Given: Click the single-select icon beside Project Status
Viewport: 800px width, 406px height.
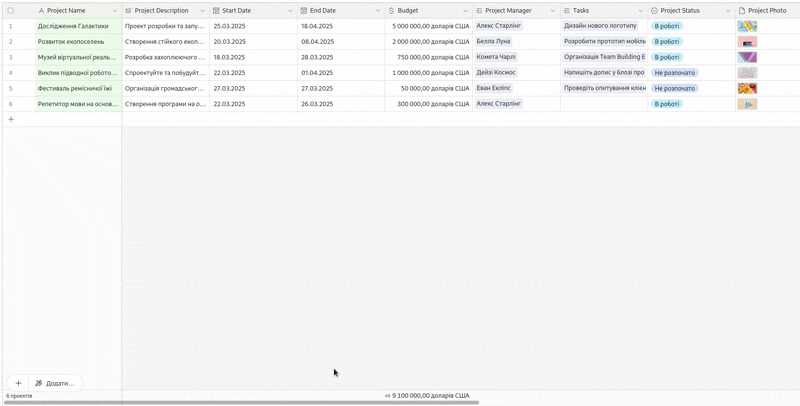Looking at the screenshot, I should (x=655, y=11).
